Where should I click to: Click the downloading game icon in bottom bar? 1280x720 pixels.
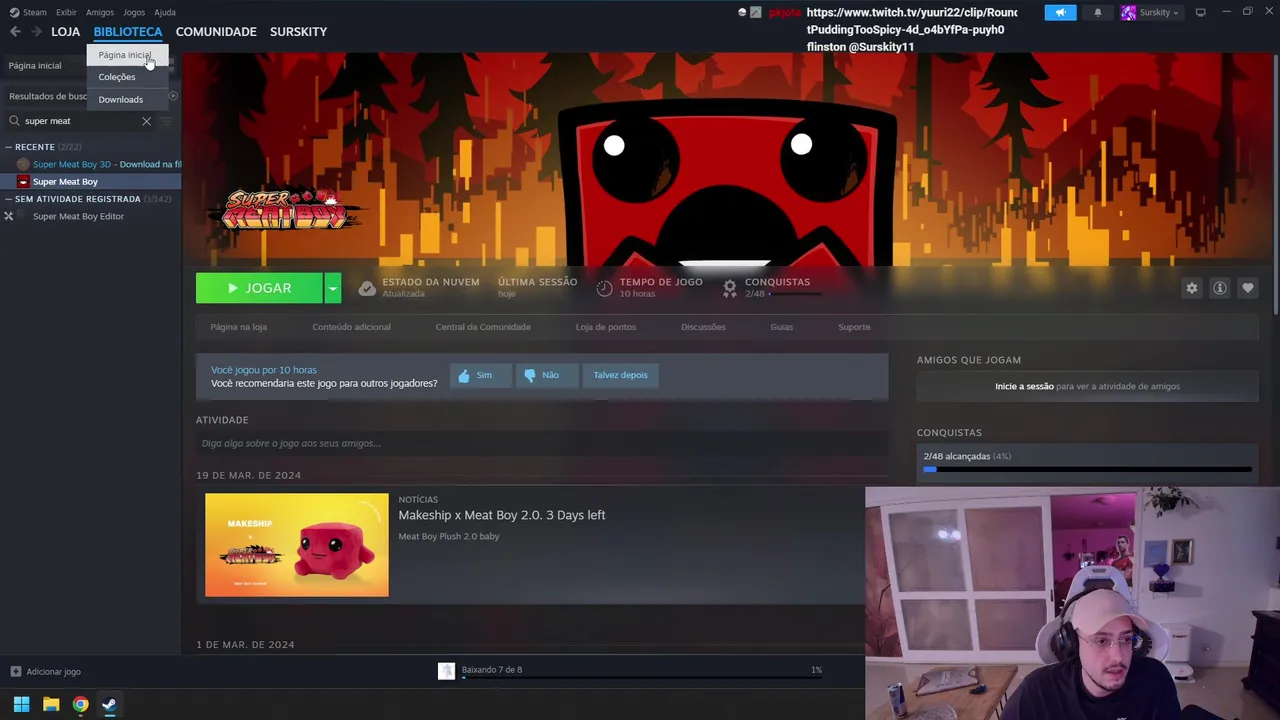pos(447,671)
